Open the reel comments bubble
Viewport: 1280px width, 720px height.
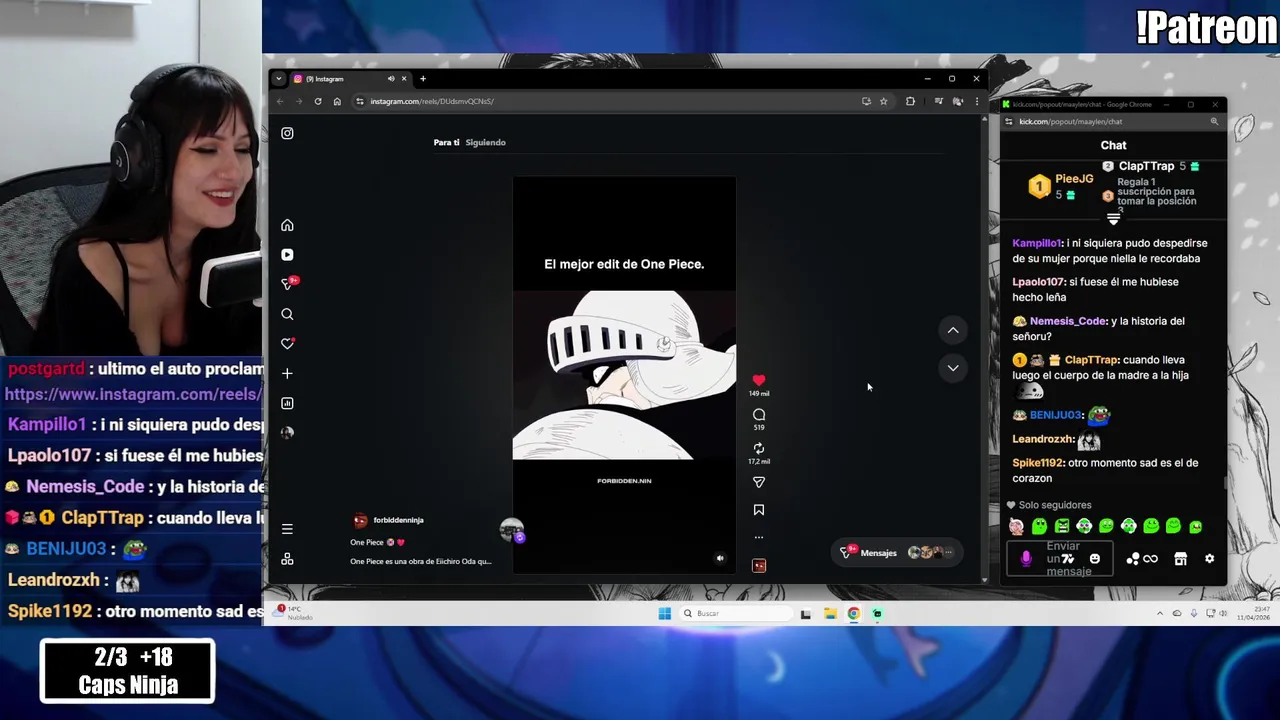[759, 414]
